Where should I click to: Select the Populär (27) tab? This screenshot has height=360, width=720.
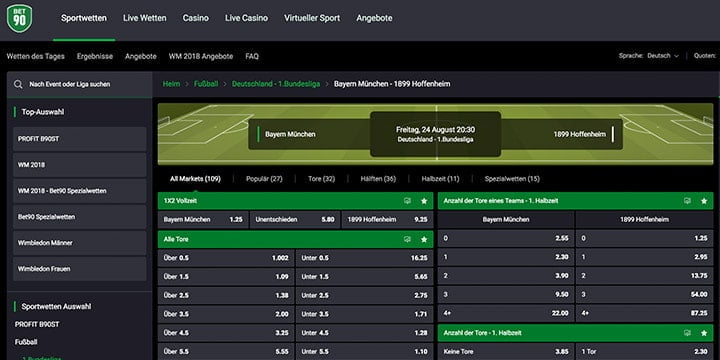(x=264, y=179)
